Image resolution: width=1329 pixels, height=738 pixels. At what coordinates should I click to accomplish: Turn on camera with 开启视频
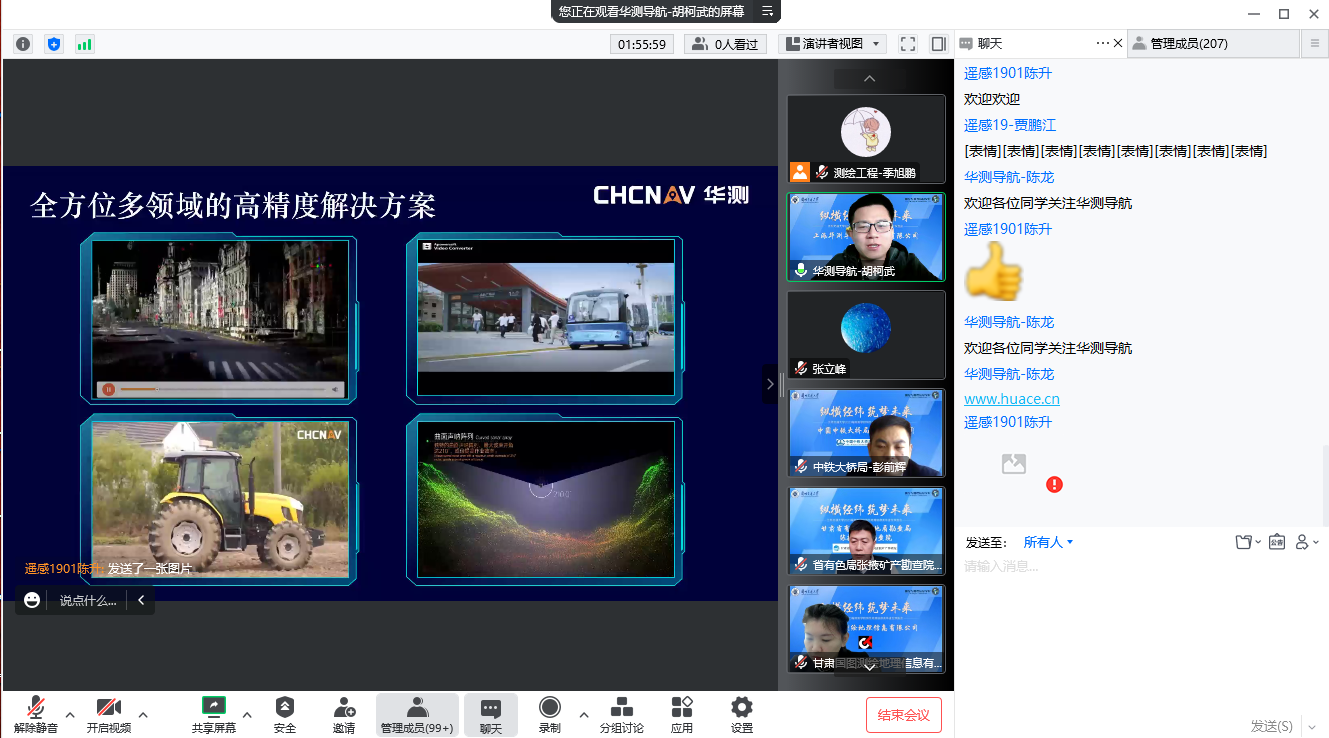tap(109, 714)
